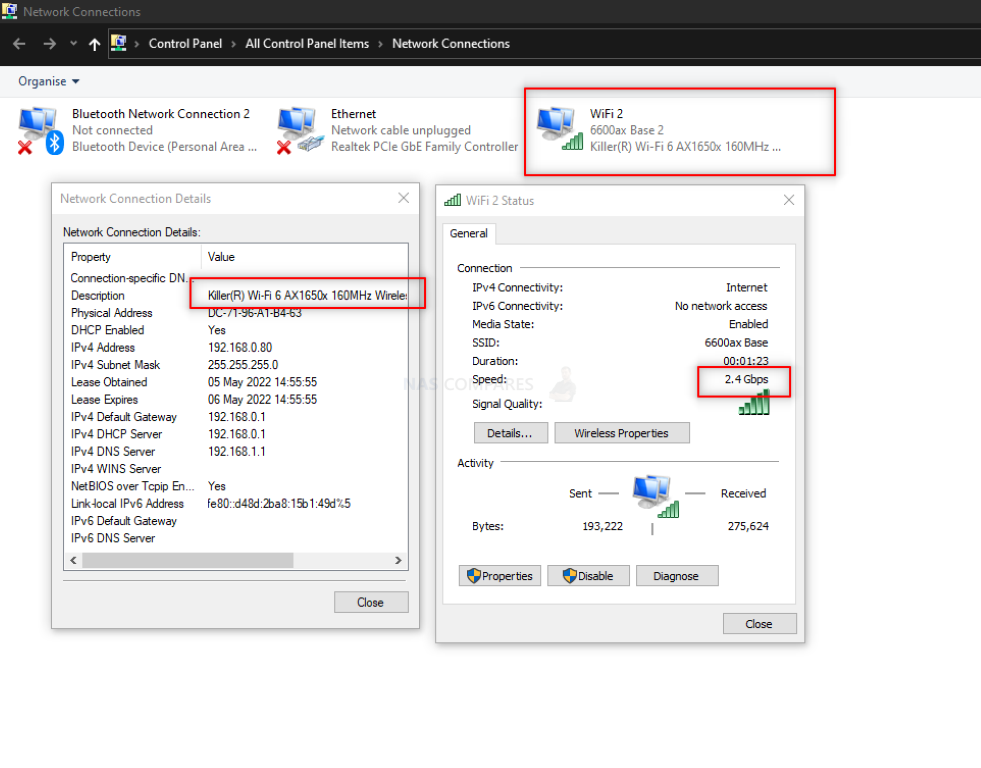The width and height of the screenshot is (981, 768).
Task: Open connection Details button
Action: pos(511,433)
